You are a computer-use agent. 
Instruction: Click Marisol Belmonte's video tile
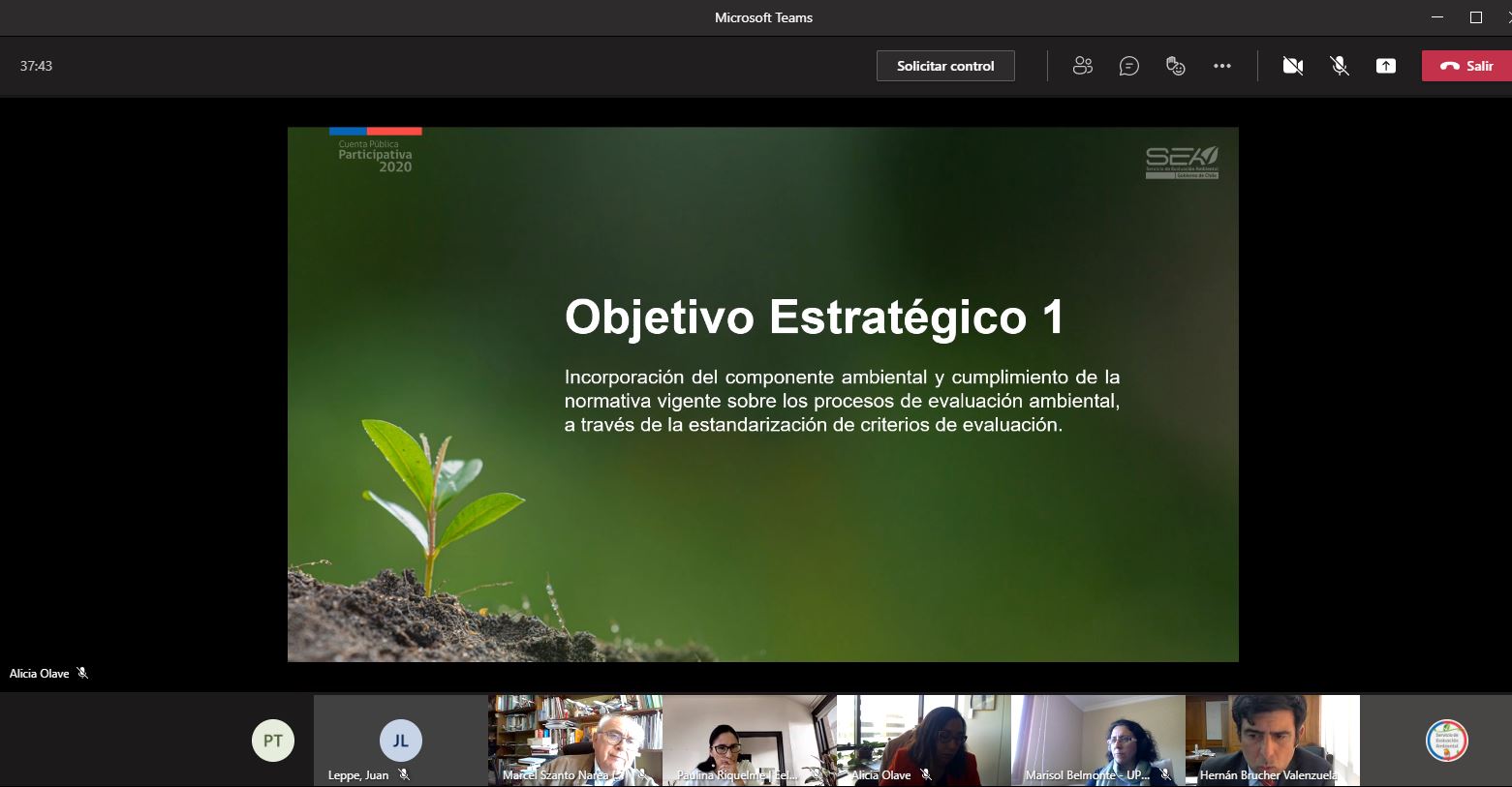click(1097, 739)
